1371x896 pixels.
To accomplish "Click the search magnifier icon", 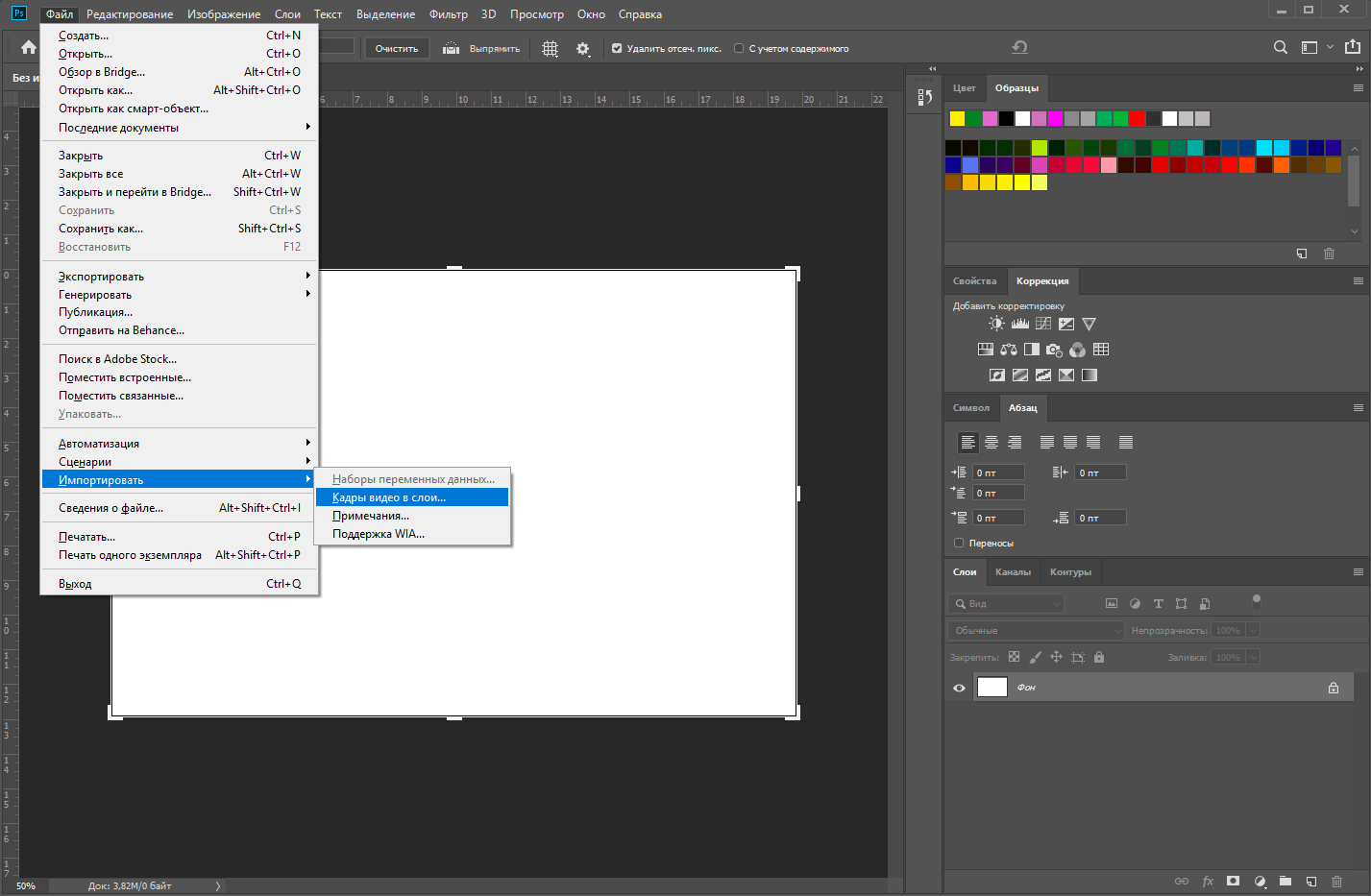I will pos(1280,47).
